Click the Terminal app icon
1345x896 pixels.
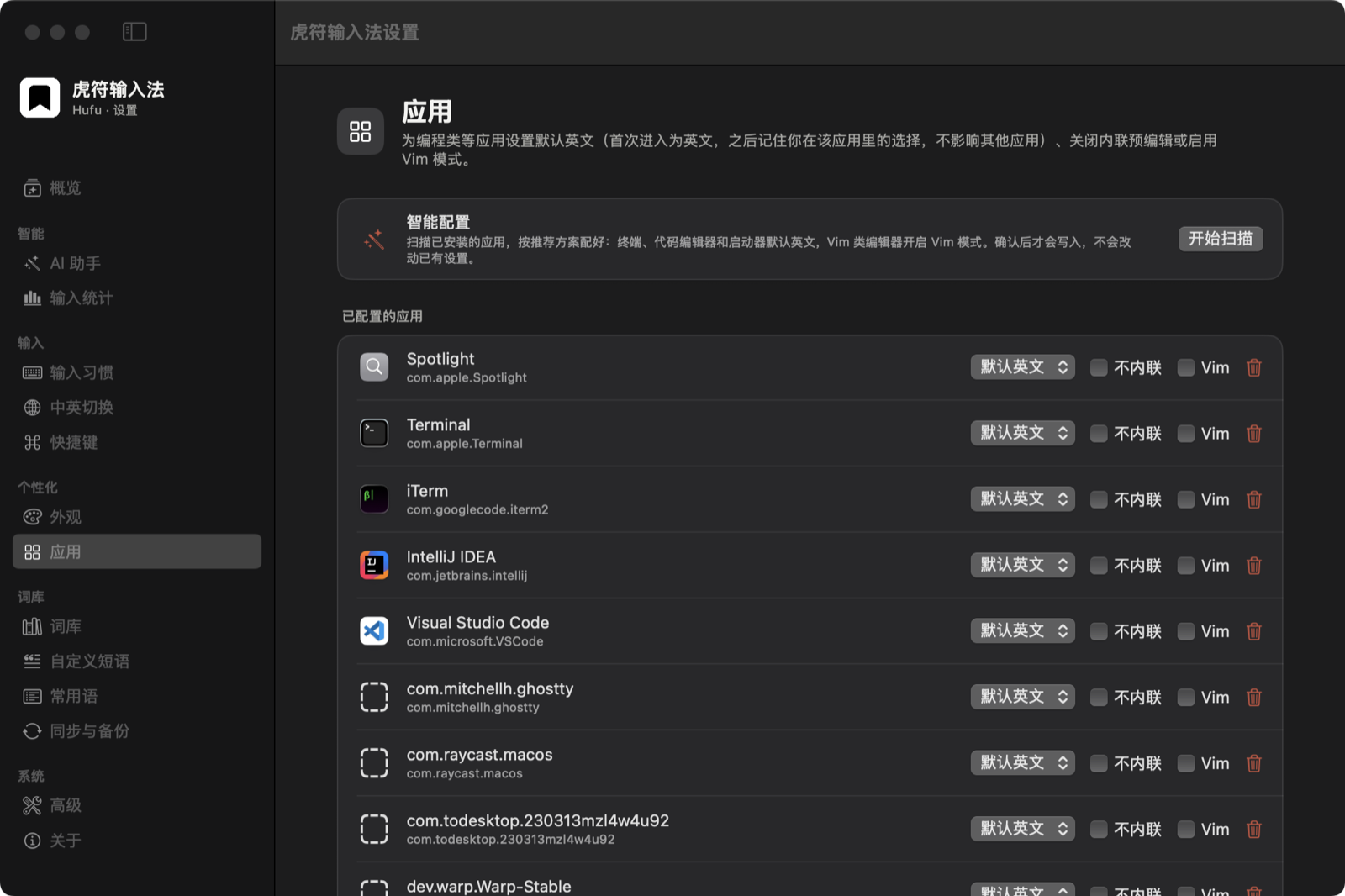(x=374, y=433)
